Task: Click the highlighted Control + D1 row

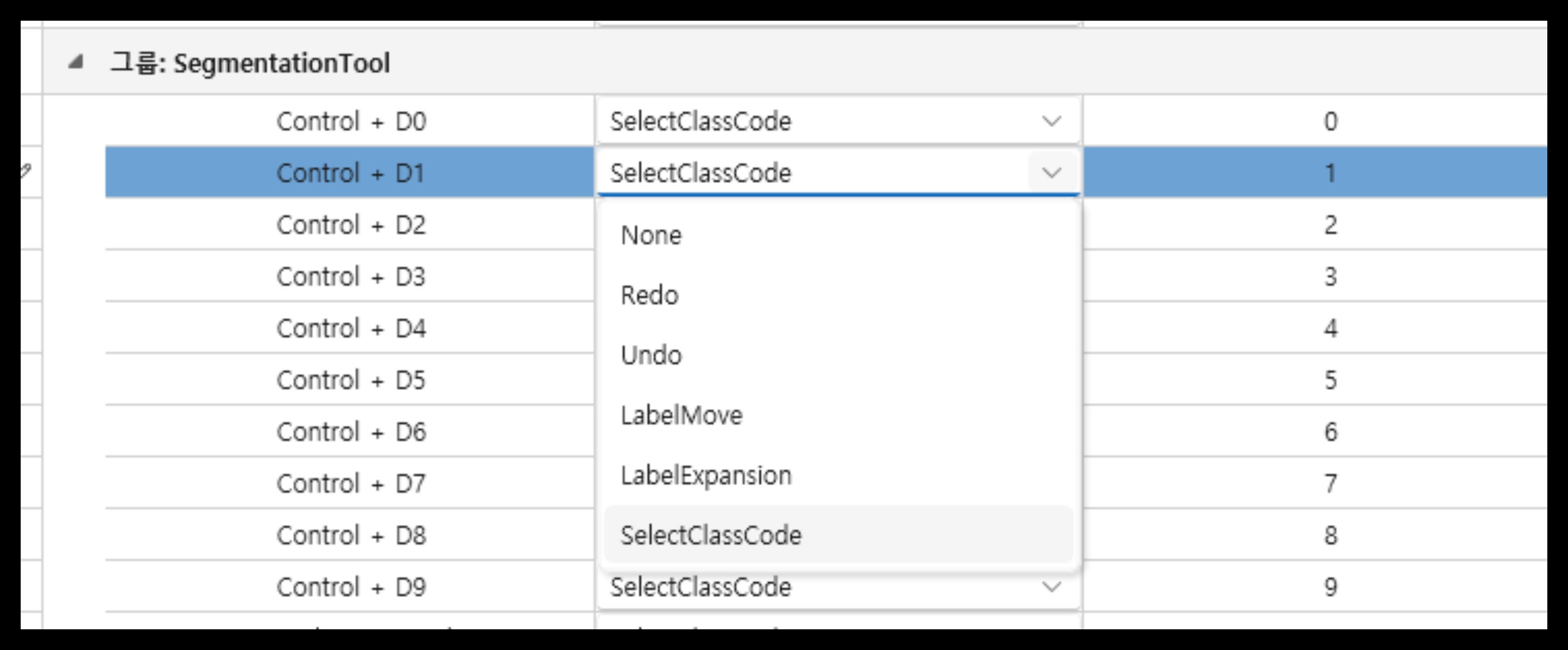Action: coord(350,173)
